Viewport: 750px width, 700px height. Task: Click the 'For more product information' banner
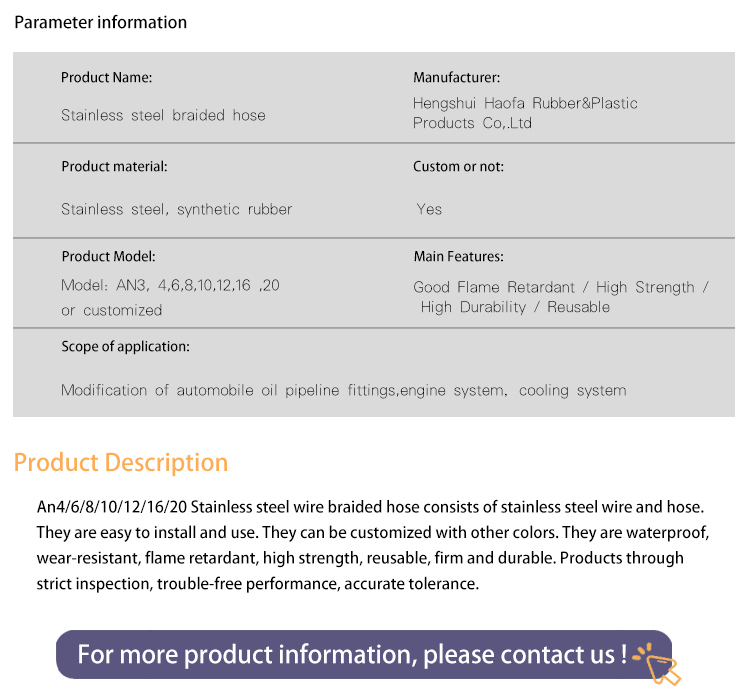364,655
